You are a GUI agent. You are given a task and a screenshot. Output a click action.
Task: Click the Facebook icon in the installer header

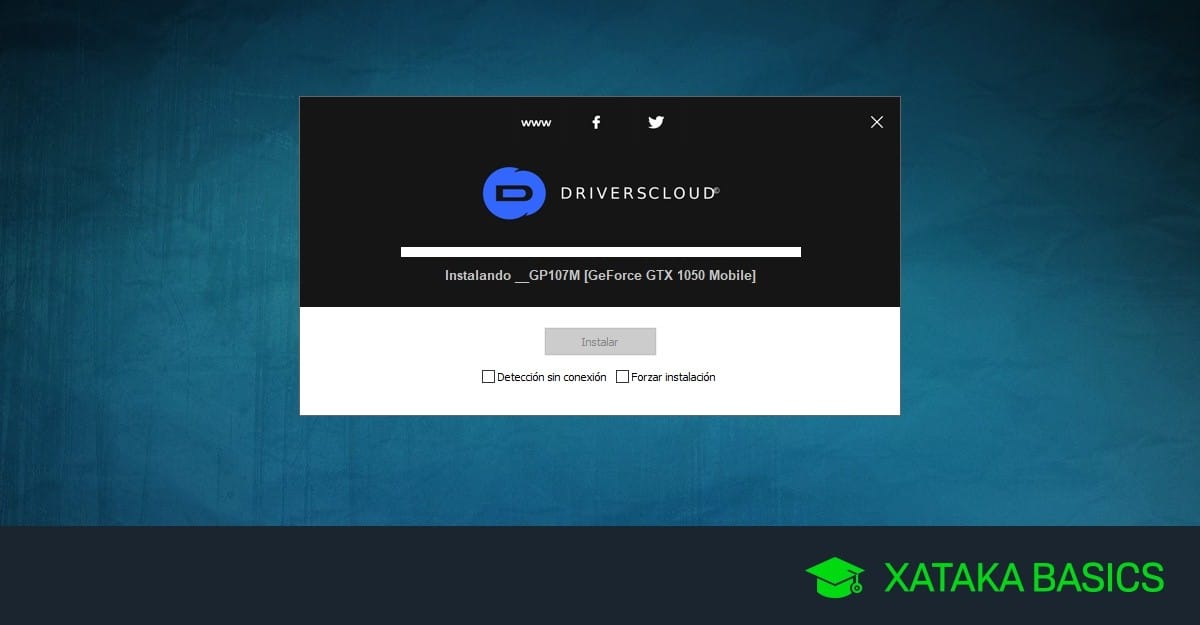click(596, 121)
